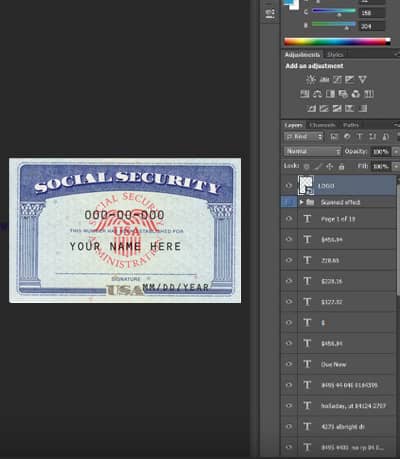Toggle visibility of 'Due Now' text layer
The height and width of the screenshot is (459, 400).
[289, 364]
